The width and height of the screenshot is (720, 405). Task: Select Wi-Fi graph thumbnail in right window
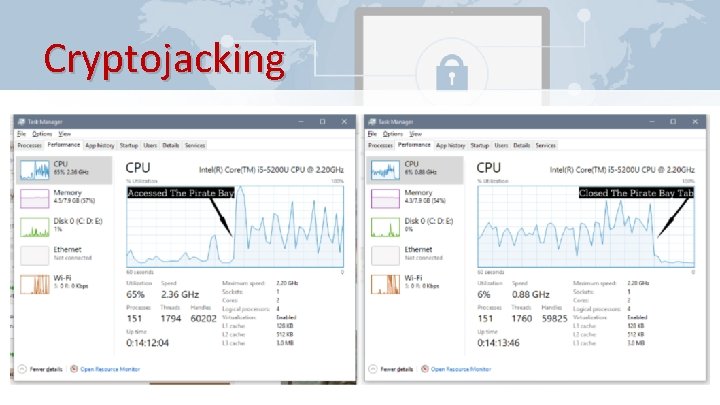(385, 284)
